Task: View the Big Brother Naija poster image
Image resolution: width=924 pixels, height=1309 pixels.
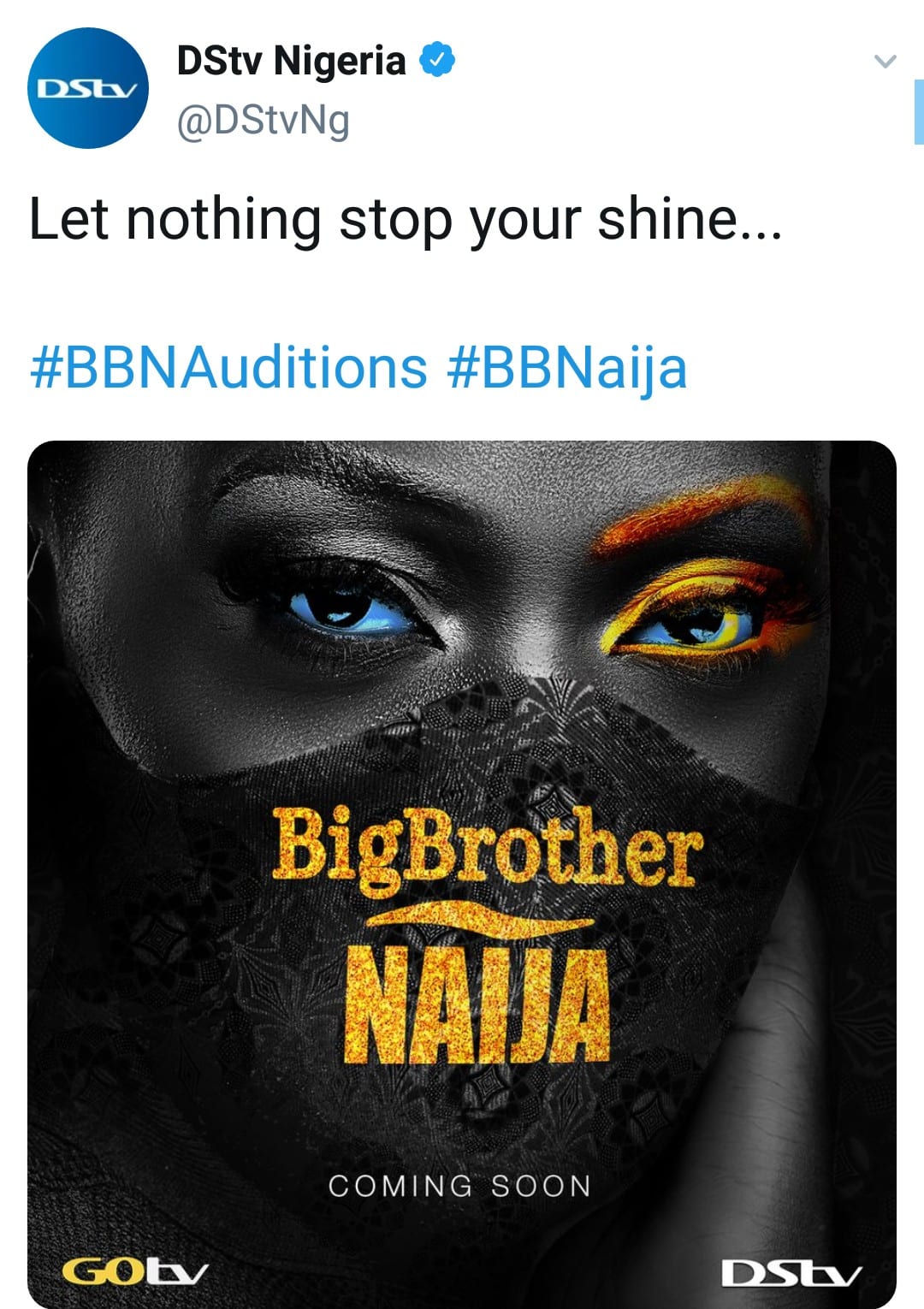Action: click(x=462, y=874)
